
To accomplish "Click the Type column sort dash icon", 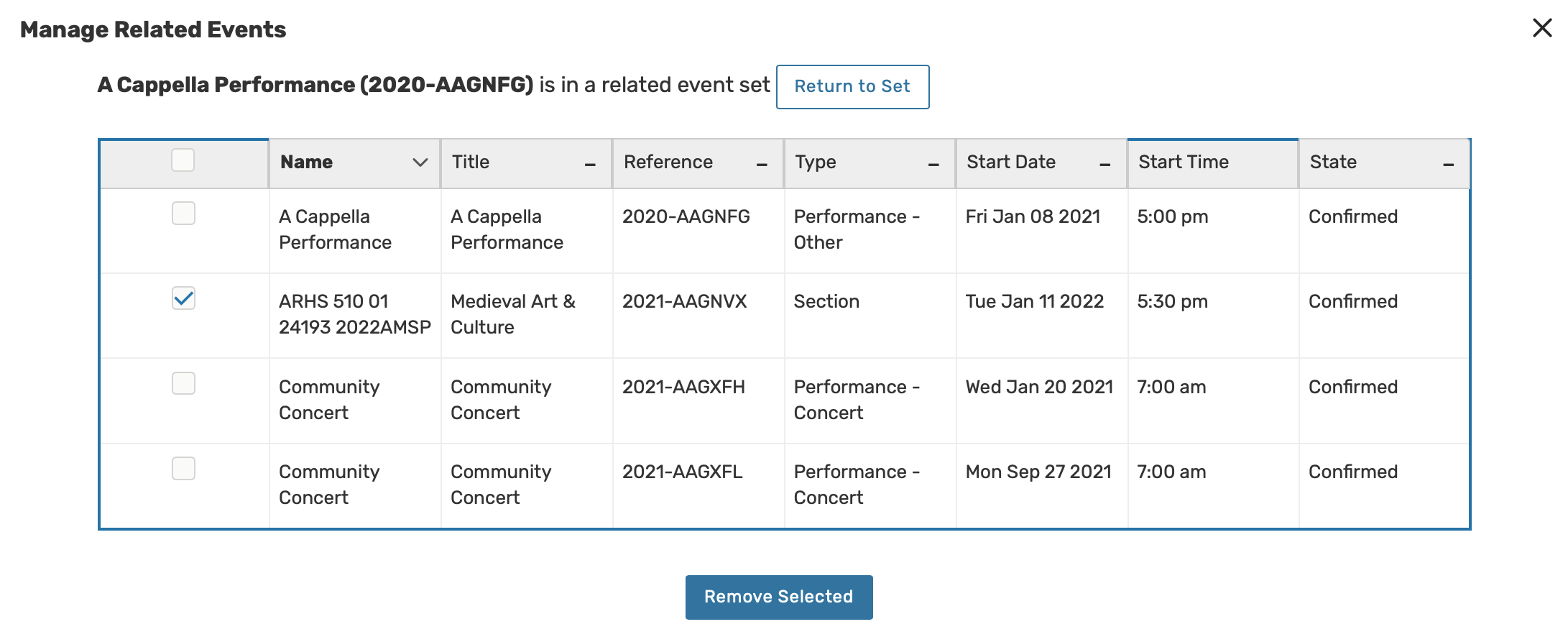I will [x=933, y=165].
